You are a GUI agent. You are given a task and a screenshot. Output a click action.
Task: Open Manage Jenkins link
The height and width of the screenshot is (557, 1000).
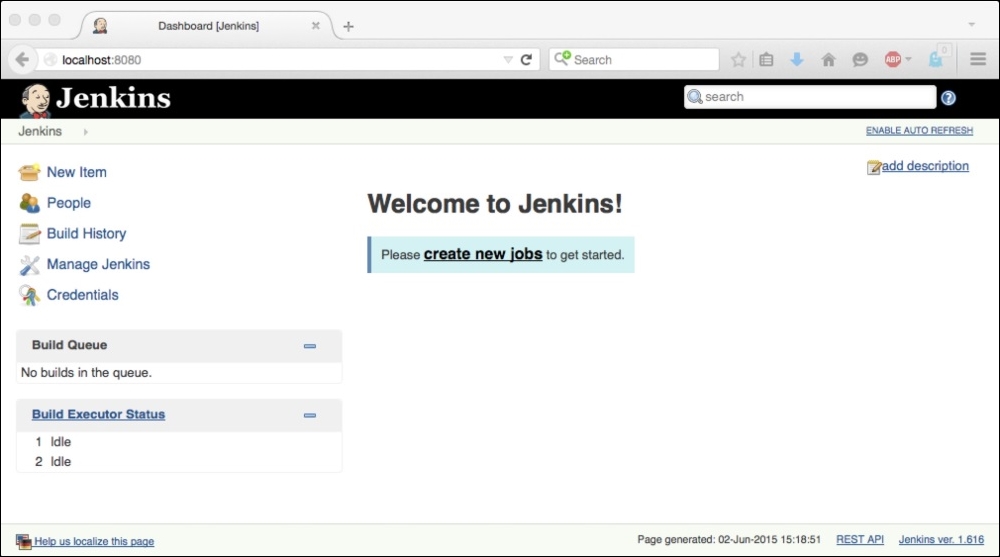coord(98,264)
